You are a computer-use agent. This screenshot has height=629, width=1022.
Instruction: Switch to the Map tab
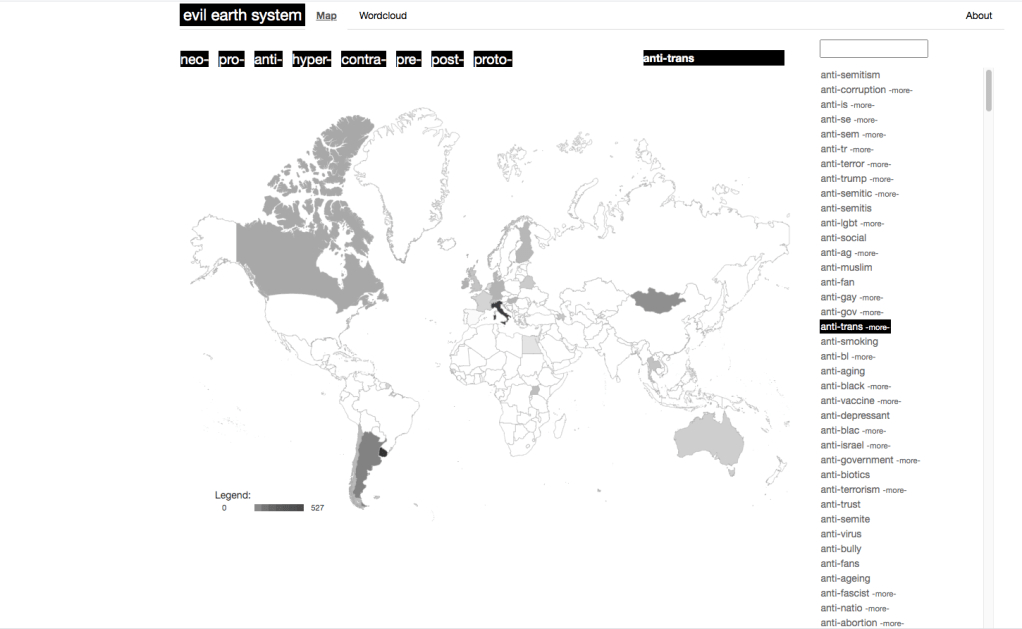click(x=327, y=16)
